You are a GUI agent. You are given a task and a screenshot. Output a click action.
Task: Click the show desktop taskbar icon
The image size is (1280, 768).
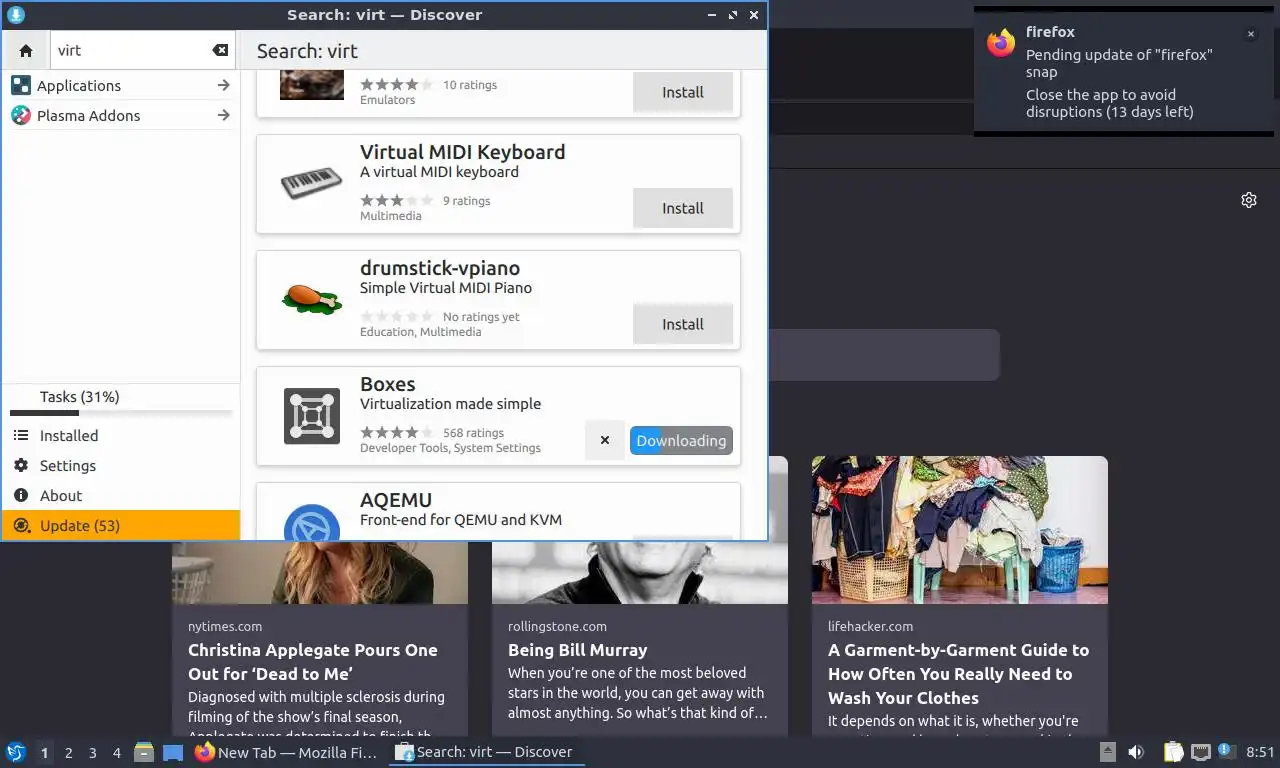click(x=173, y=752)
